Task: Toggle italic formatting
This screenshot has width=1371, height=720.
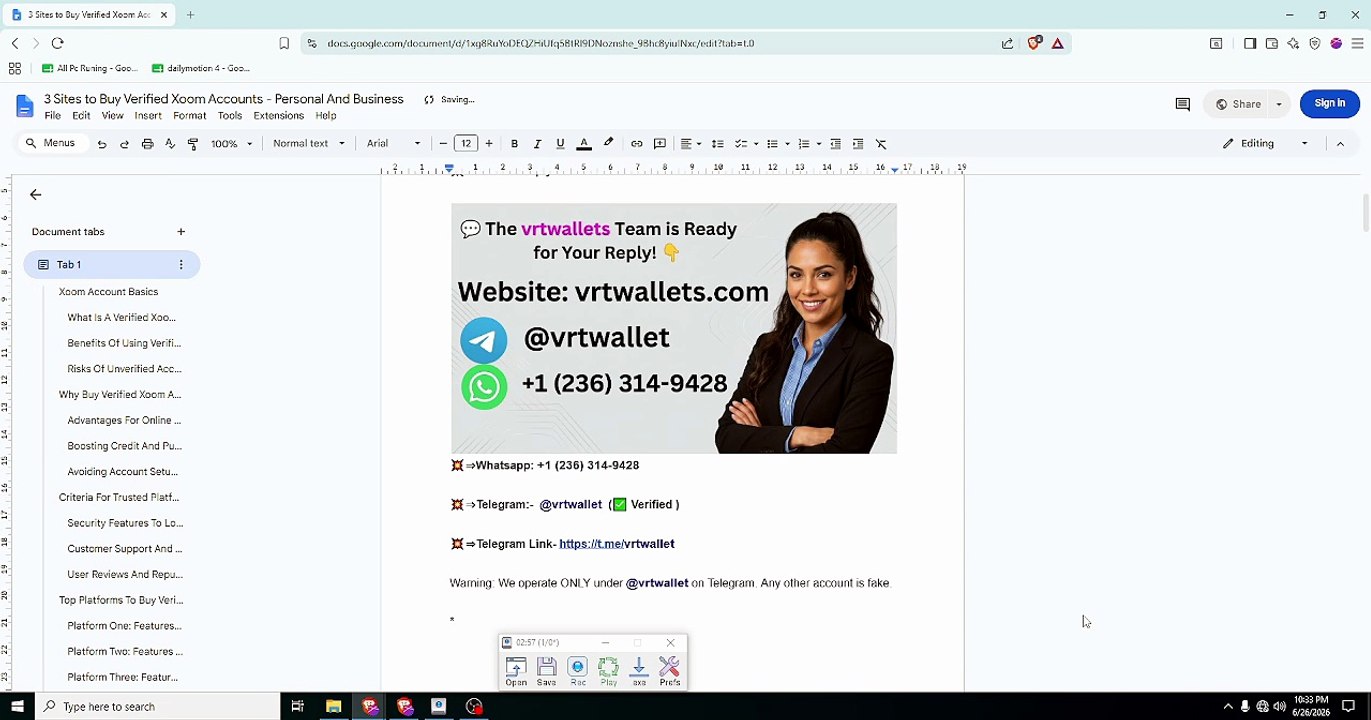Action: [537, 144]
